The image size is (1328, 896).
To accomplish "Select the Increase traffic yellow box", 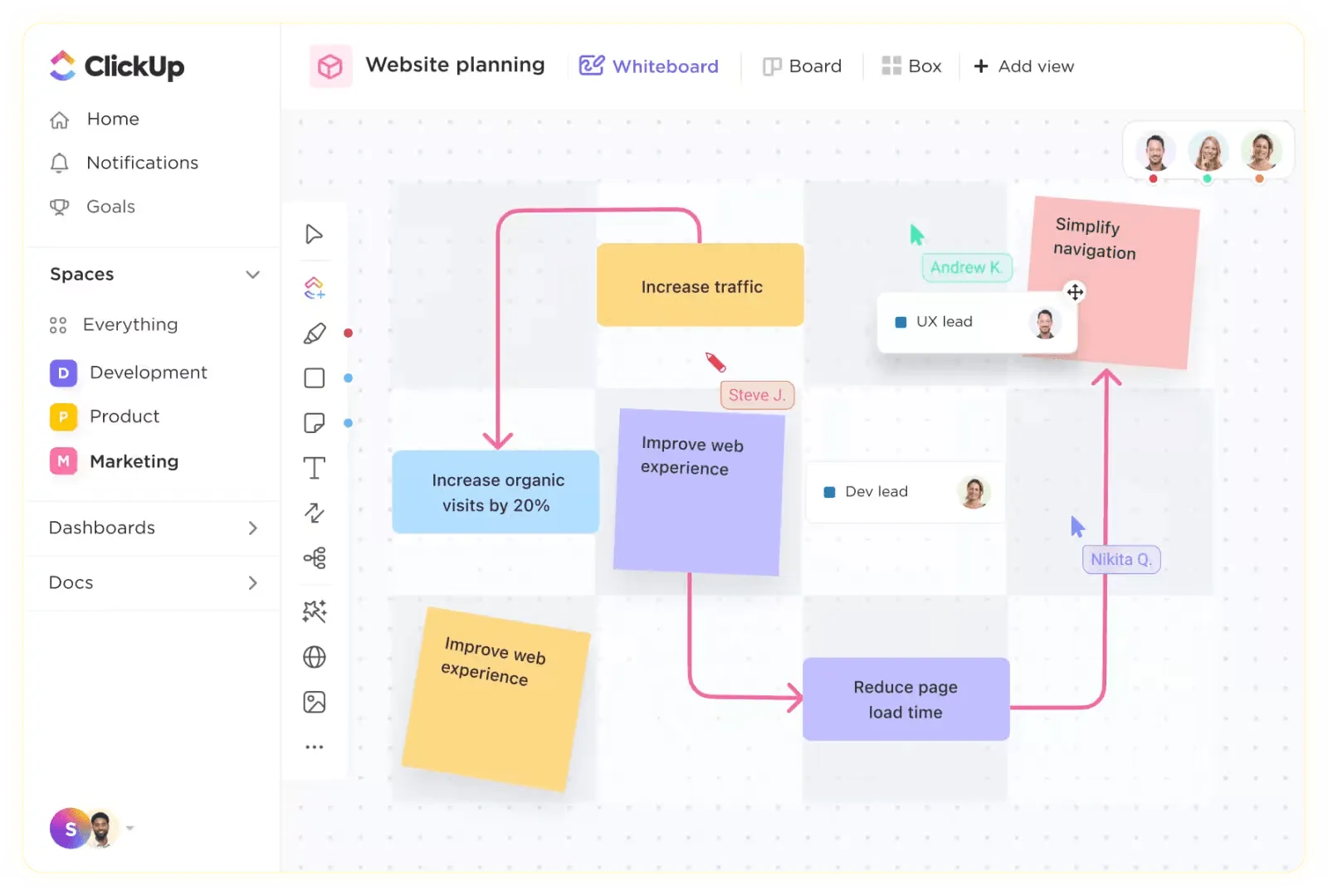I will 701,285.
